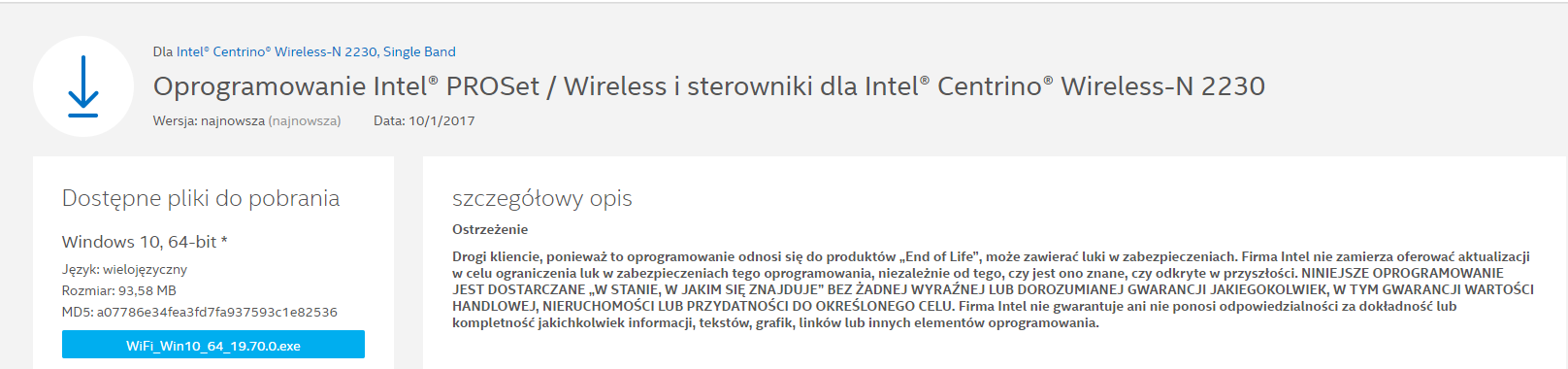This screenshot has height=369, width=1568.
Task: Click the page title about Intel PROSet / Wireless
Action: [708, 86]
